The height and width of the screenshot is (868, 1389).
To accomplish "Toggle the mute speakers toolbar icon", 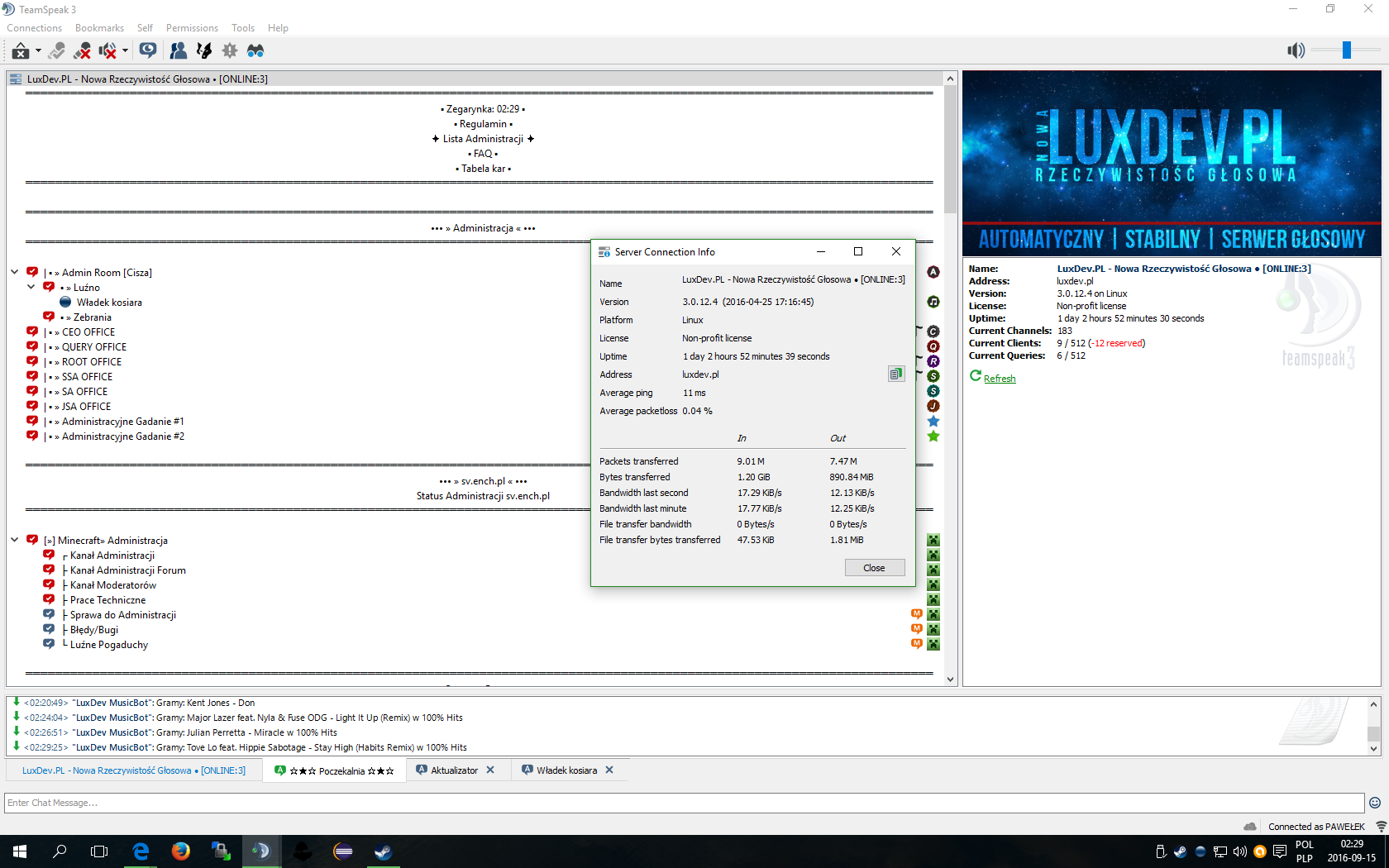I will (107, 51).
